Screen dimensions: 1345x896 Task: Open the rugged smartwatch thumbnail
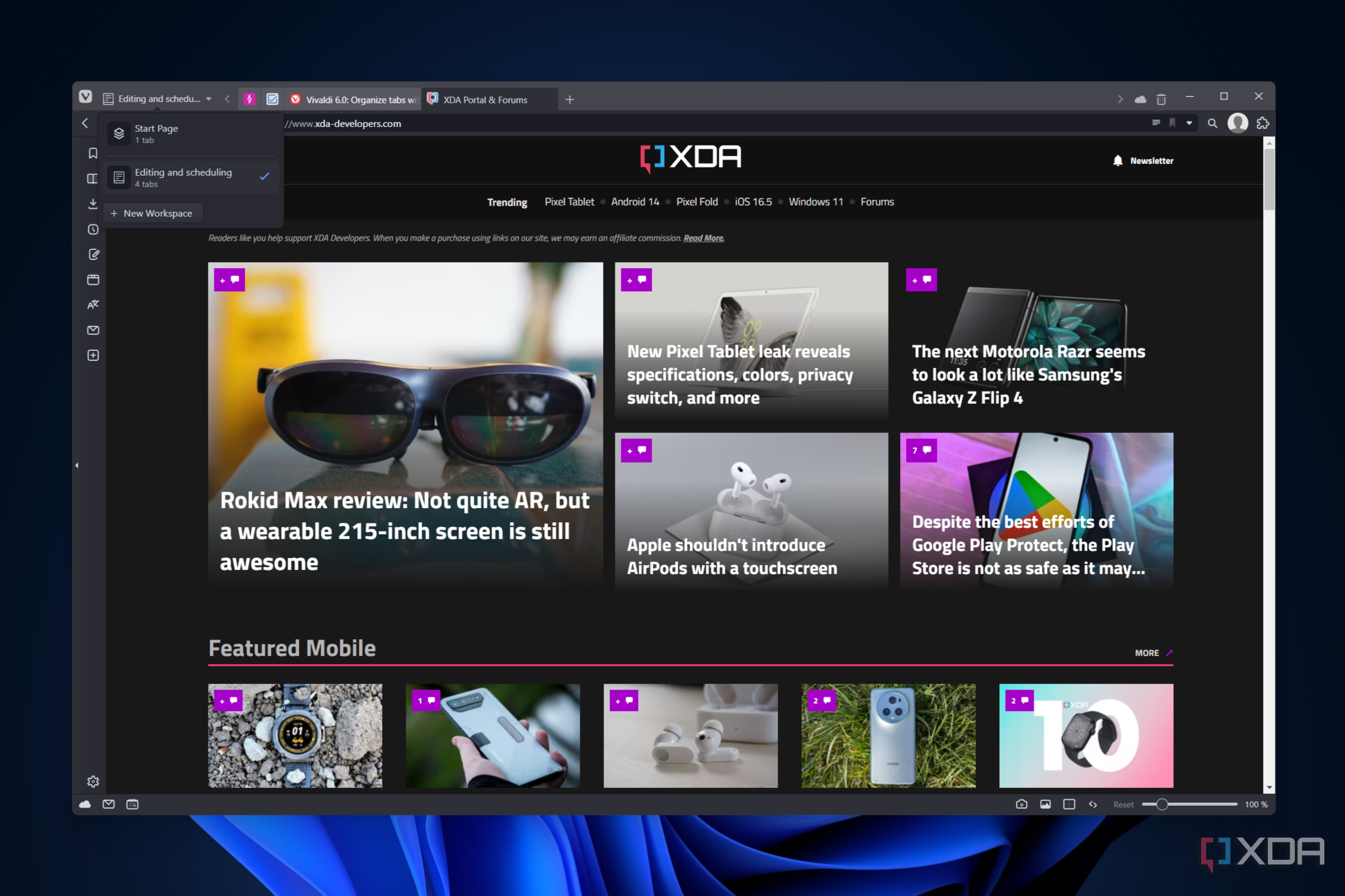click(295, 736)
